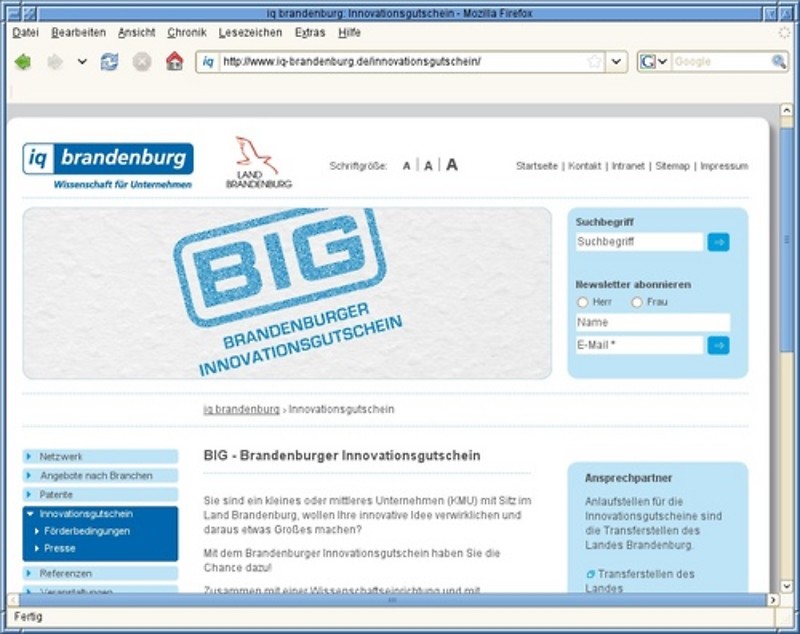Open the Sitemap link

tap(672, 166)
